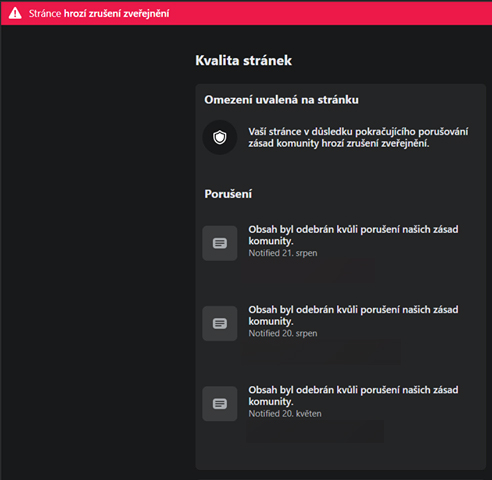Select the message icon for 20. květen violation
Image resolution: width=492 pixels, height=480 pixels.
click(x=220, y=404)
